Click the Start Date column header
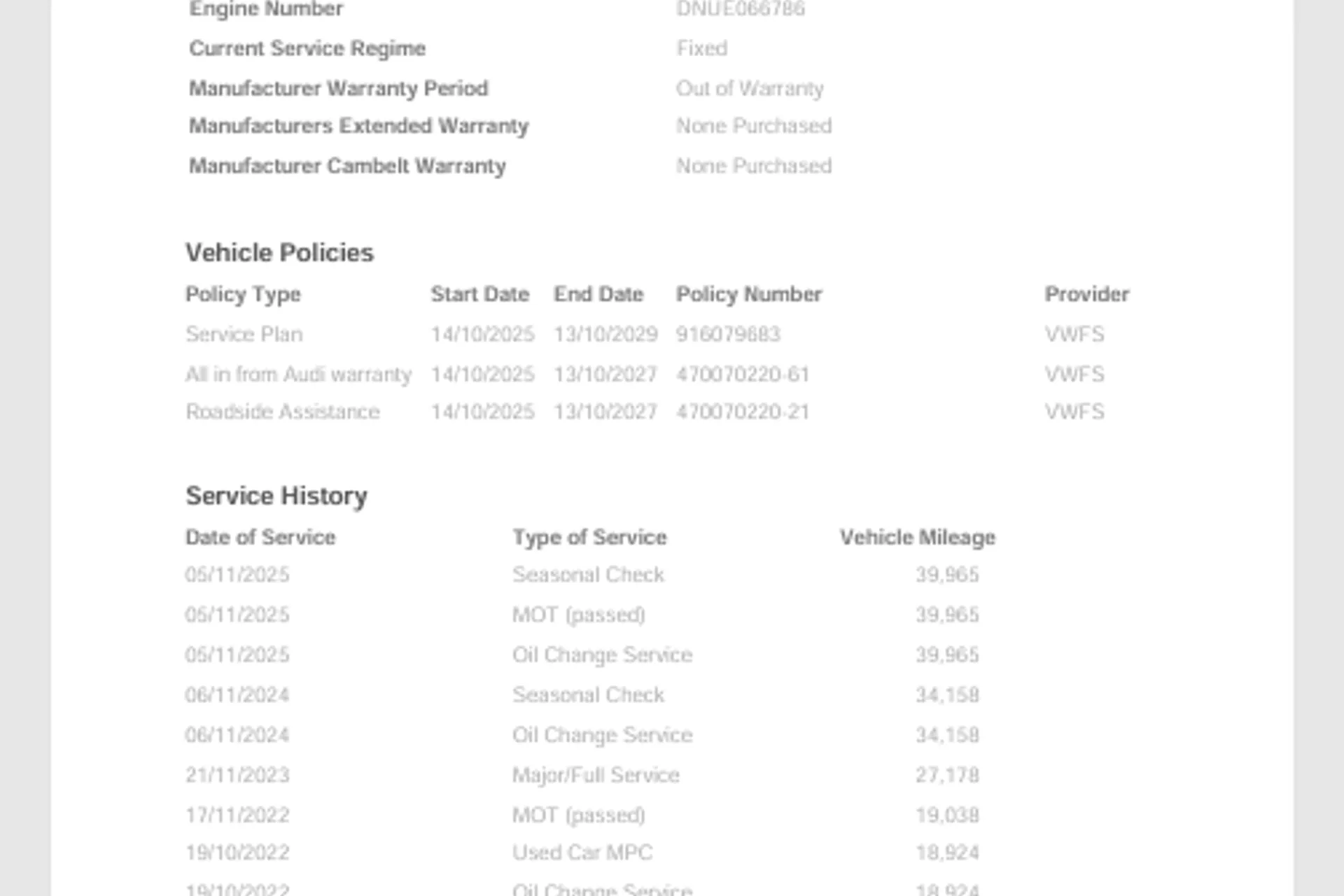 click(480, 294)
